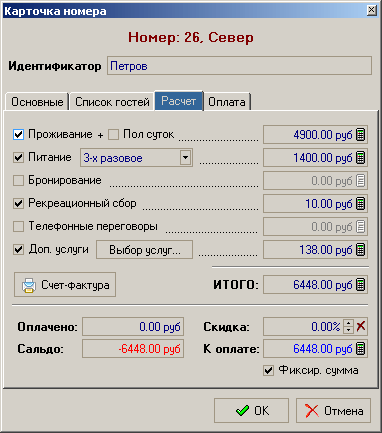Click printer icon on Счет-фактура button
Image resolution: width=382 pixels, height=433 pixels.
(29, 285)
